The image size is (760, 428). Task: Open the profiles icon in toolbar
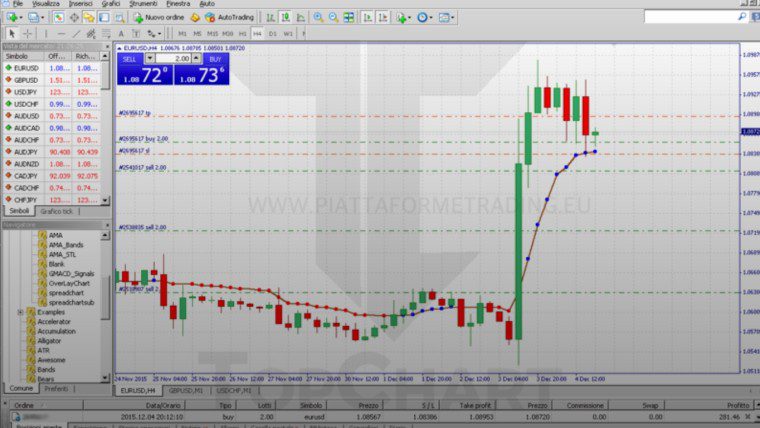click(34, 18)
